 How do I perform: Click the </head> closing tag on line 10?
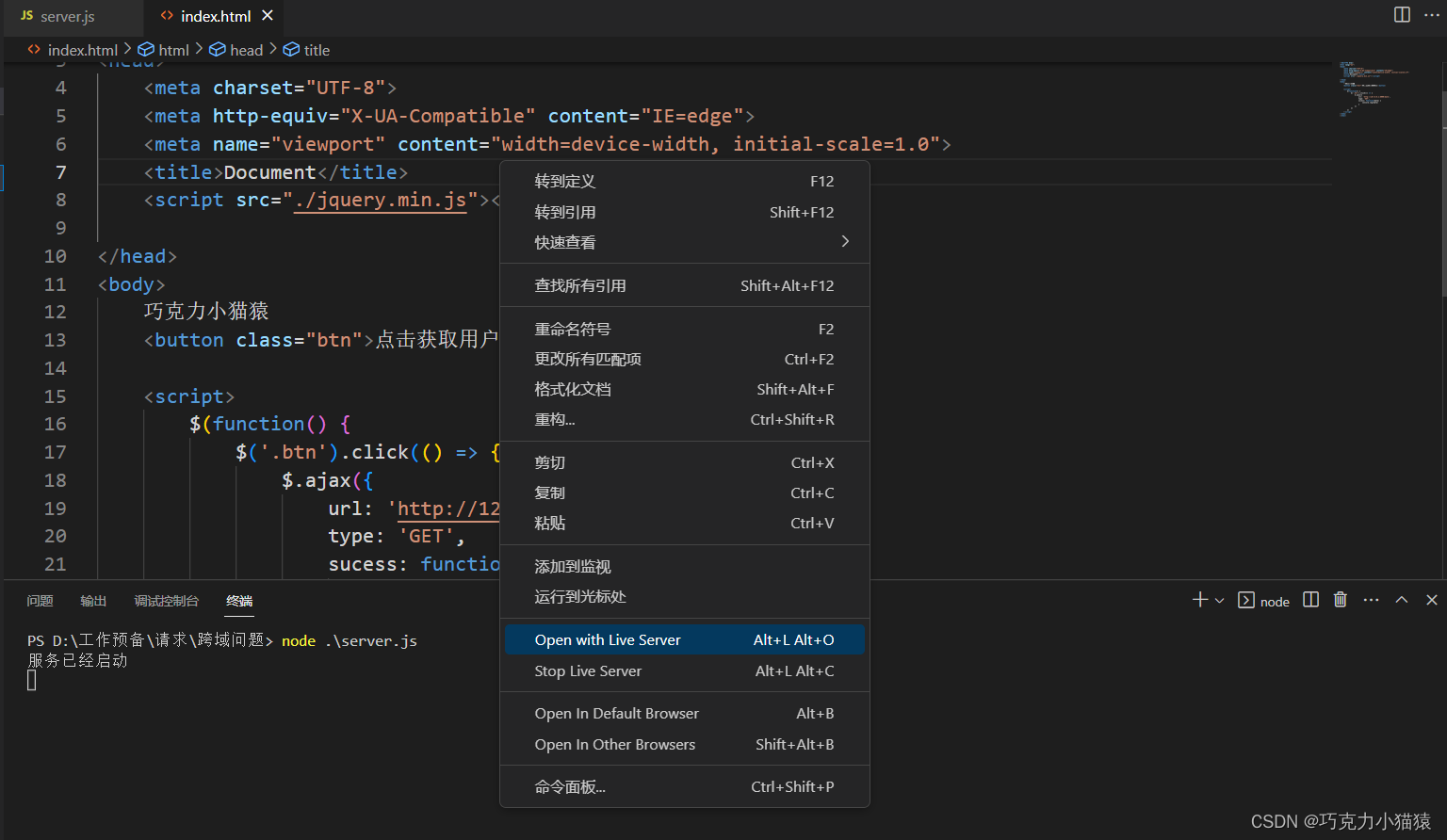[x=138, y=256]
